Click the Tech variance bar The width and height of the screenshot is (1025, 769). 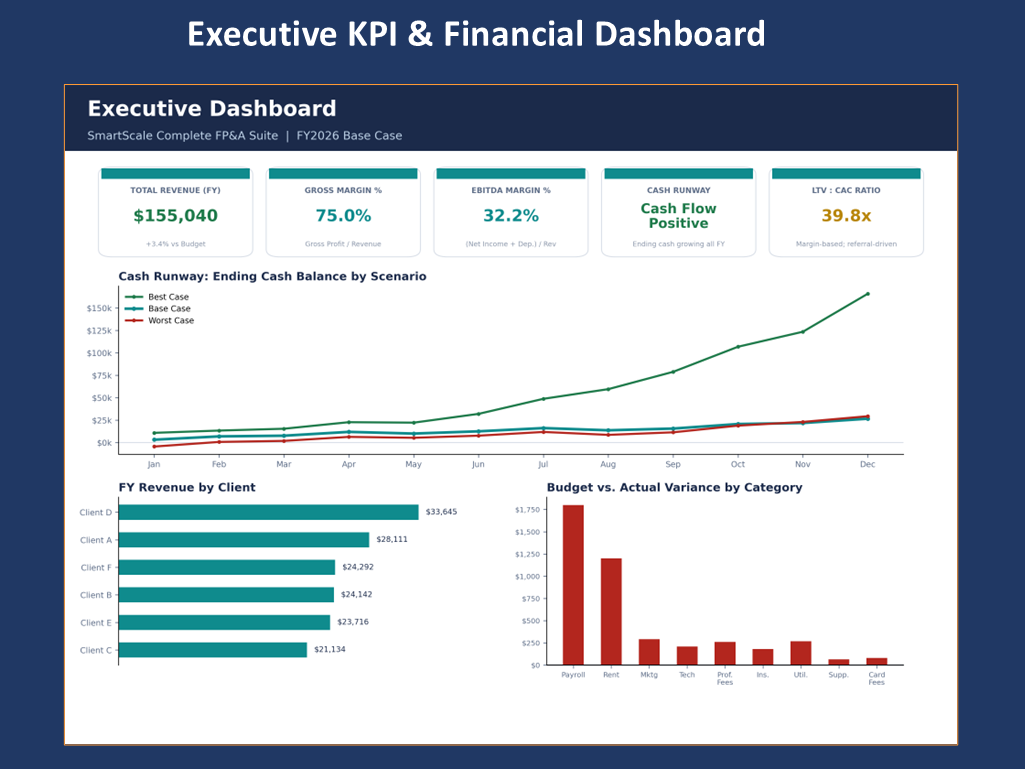pos(687,656)
